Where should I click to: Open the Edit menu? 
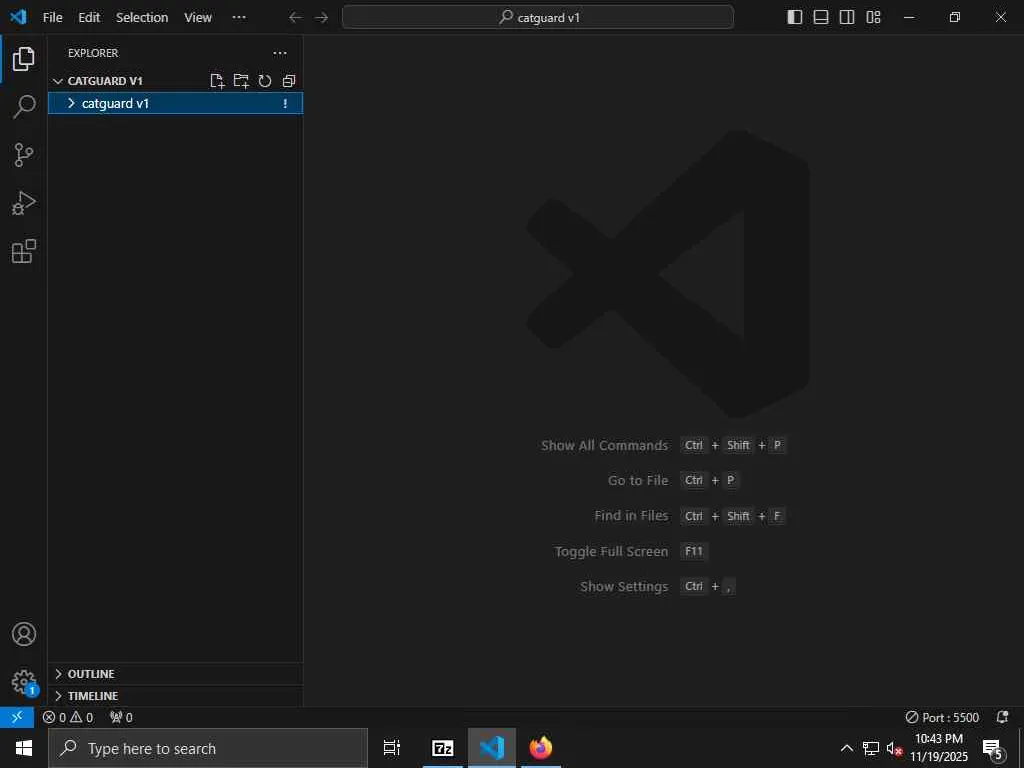click(x=89, y=18)
